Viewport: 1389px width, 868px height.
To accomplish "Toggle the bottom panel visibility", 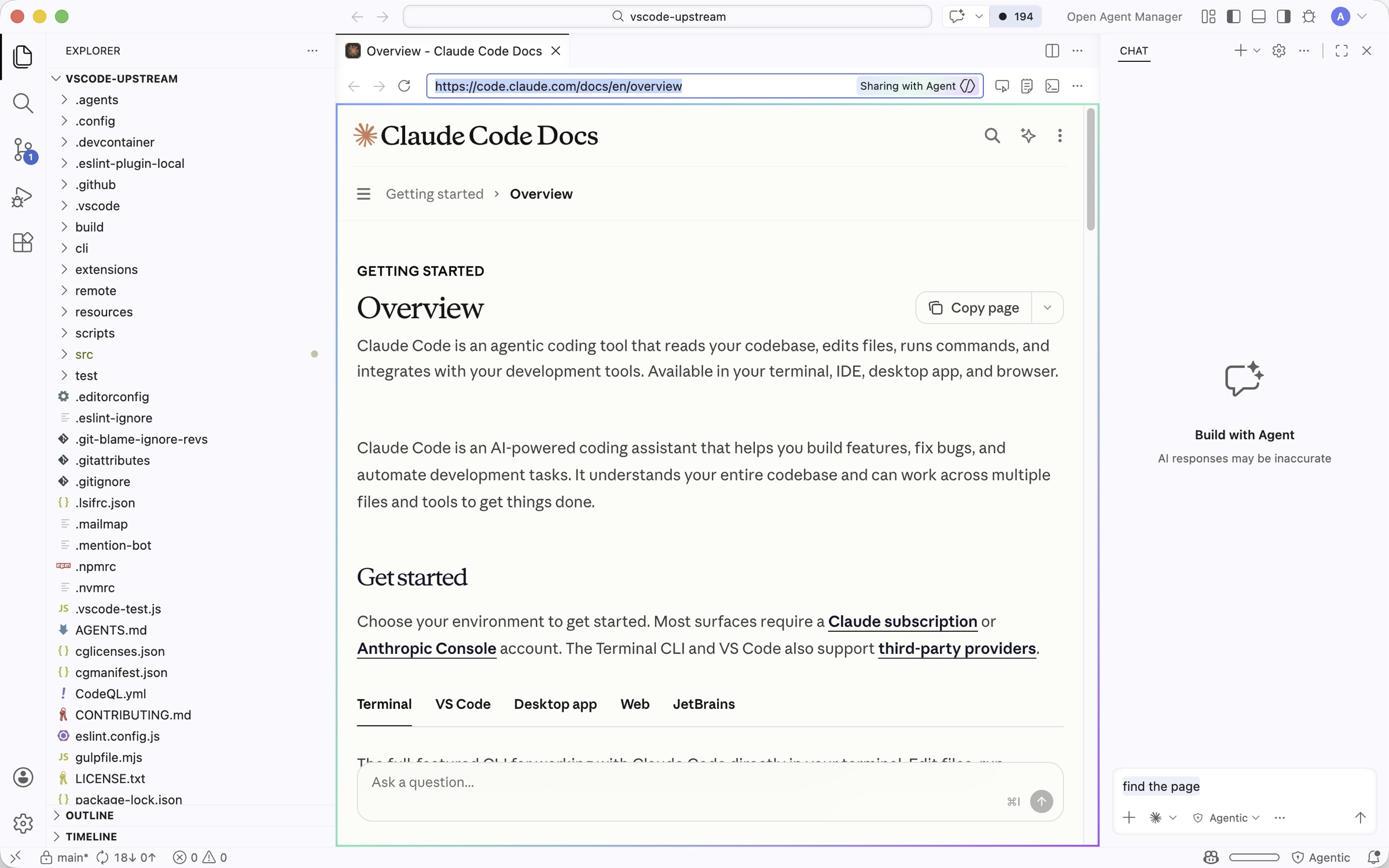I will [1258, 16].
